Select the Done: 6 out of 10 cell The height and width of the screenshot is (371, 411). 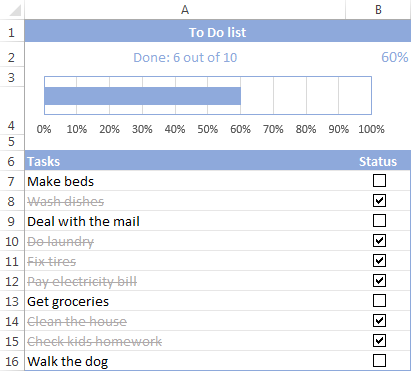click(x=185, y=57)
